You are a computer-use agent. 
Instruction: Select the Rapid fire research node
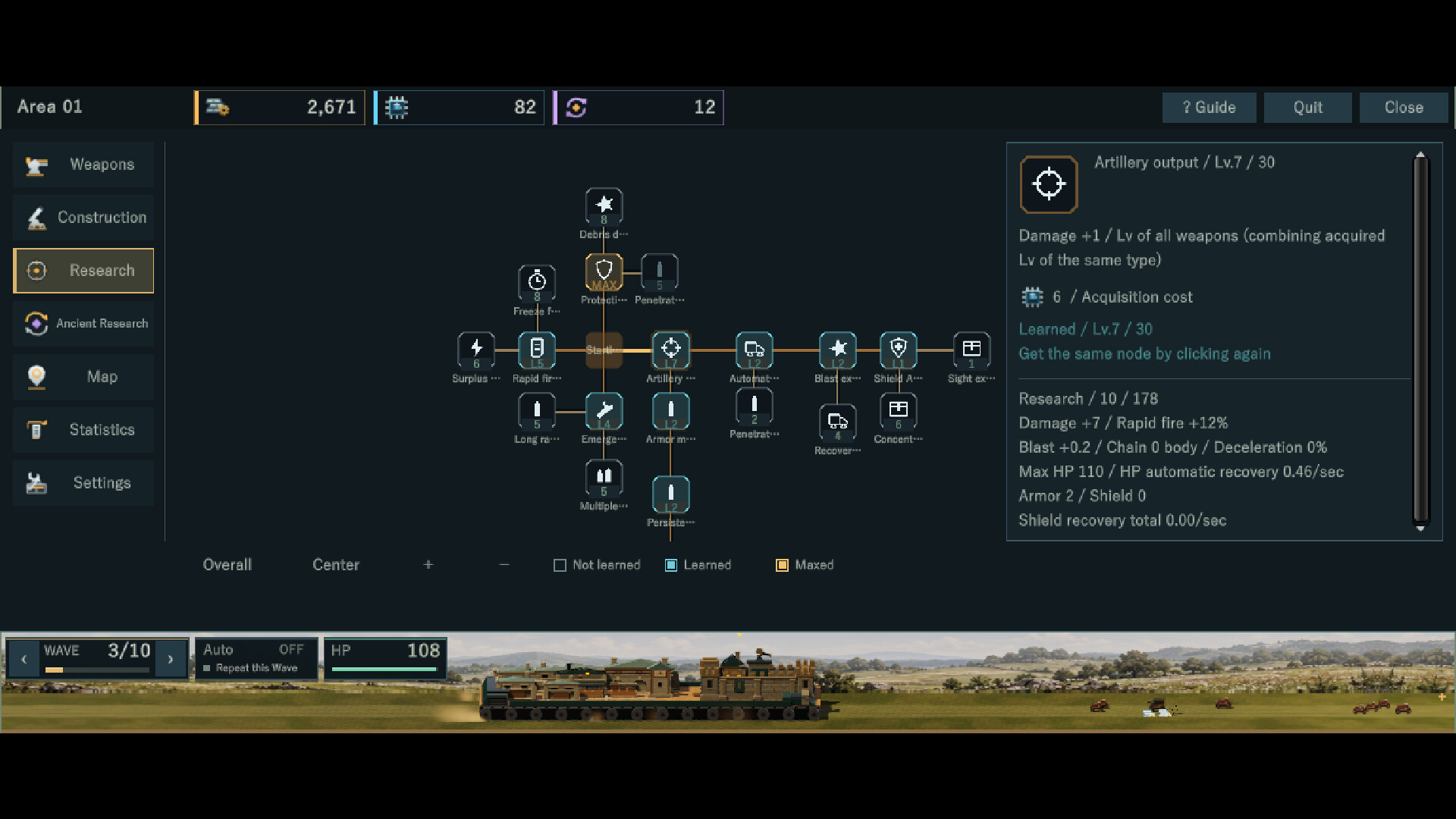pyautogui.click(x=537, y=350)
